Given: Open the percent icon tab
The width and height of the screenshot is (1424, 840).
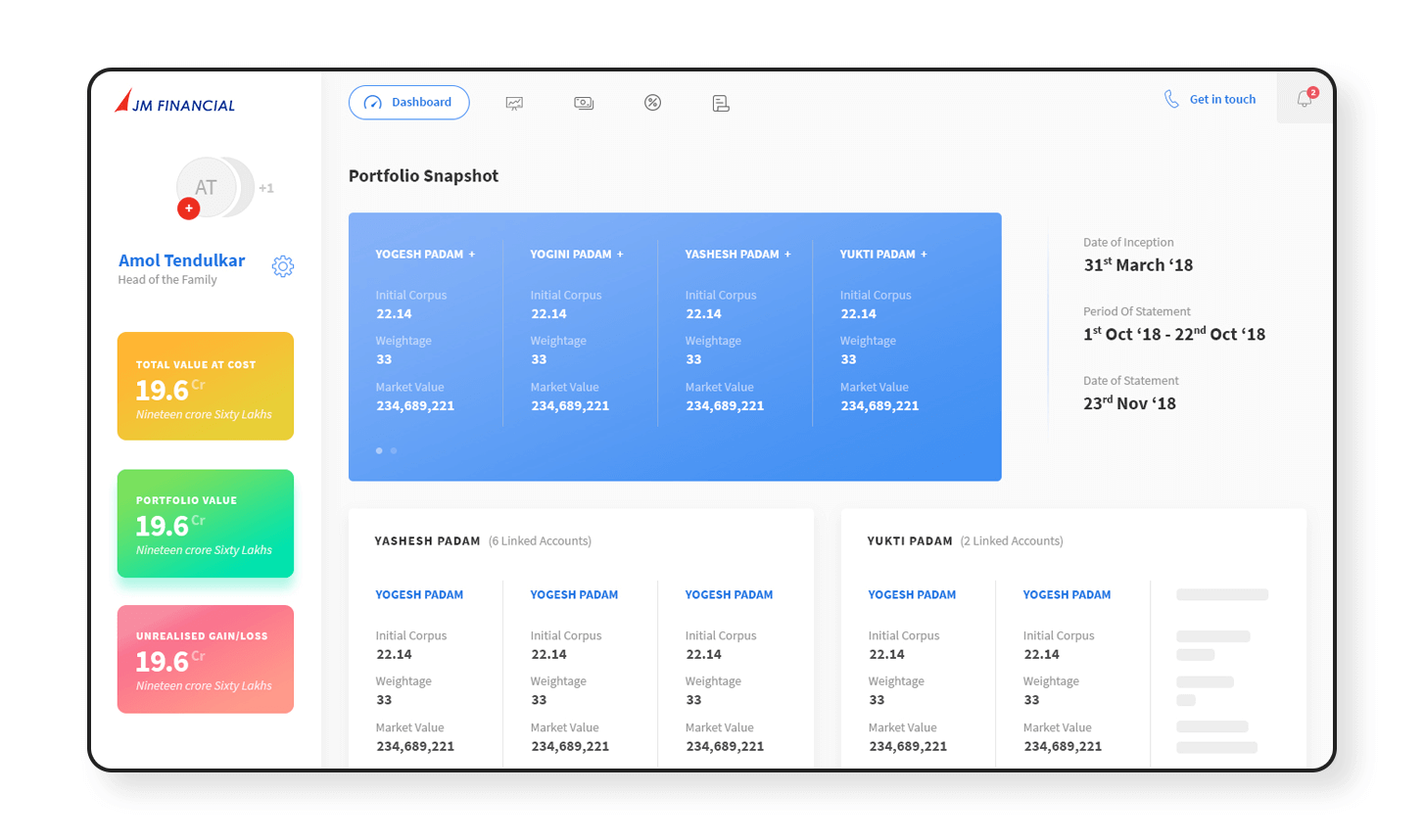Looking at the screenshot, I should click(x=652, y=103).
